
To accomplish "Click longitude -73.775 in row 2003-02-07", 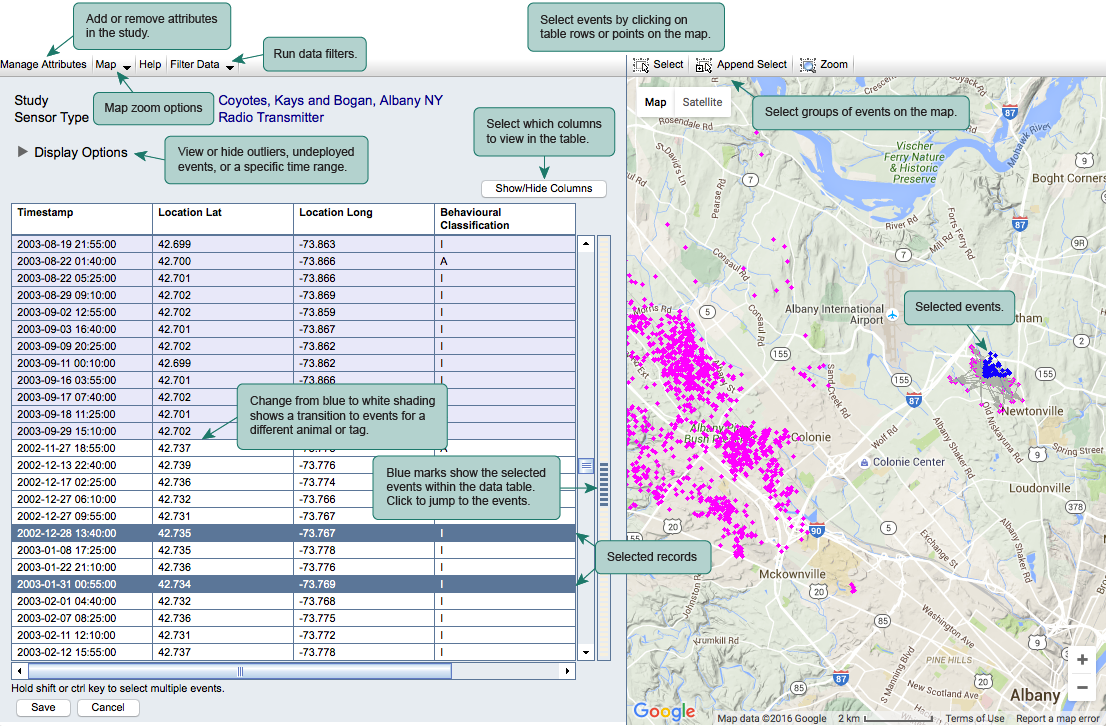I will 317,618.
